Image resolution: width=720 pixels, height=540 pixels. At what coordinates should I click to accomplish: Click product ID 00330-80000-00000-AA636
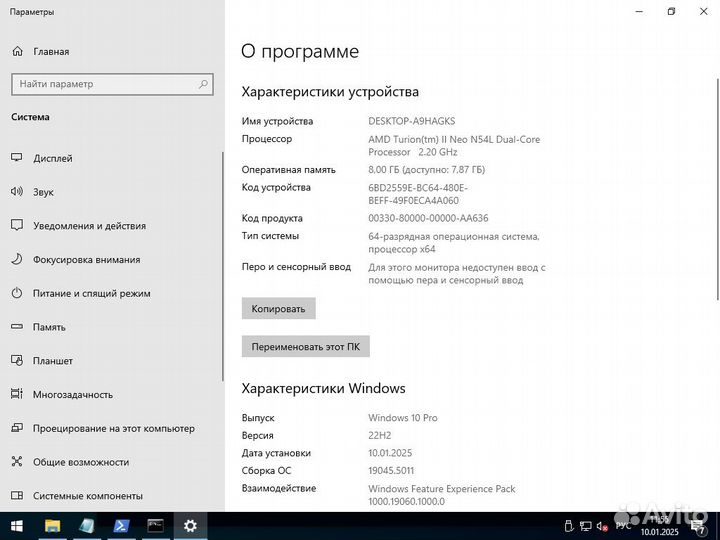(x=428, y=218)
